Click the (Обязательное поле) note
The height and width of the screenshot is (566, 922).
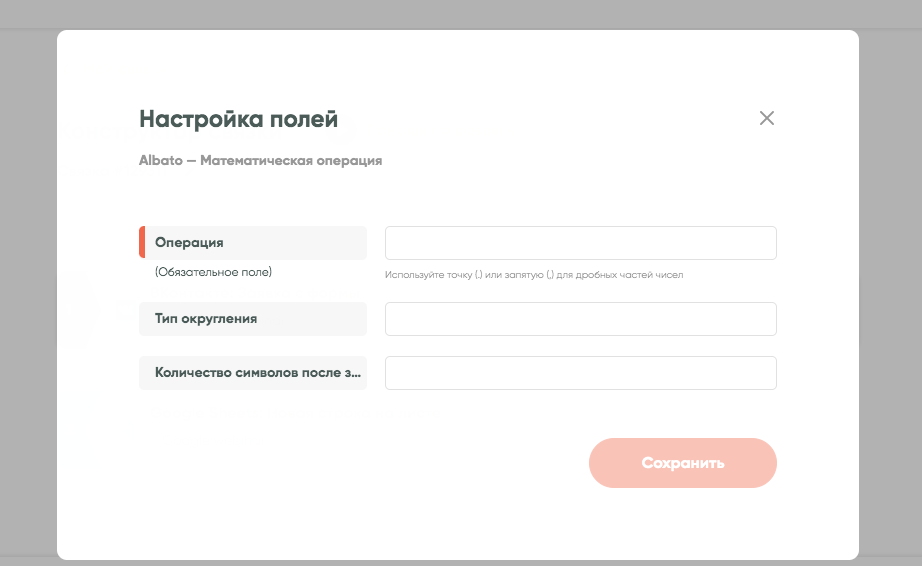pyautogui.click(x=213, y=272)
